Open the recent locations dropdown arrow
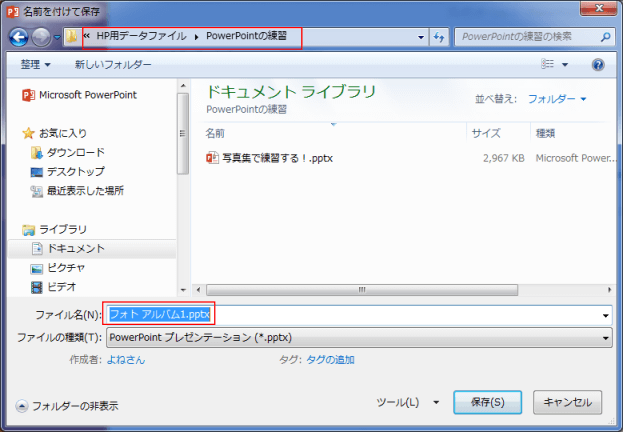 (57, 37)
